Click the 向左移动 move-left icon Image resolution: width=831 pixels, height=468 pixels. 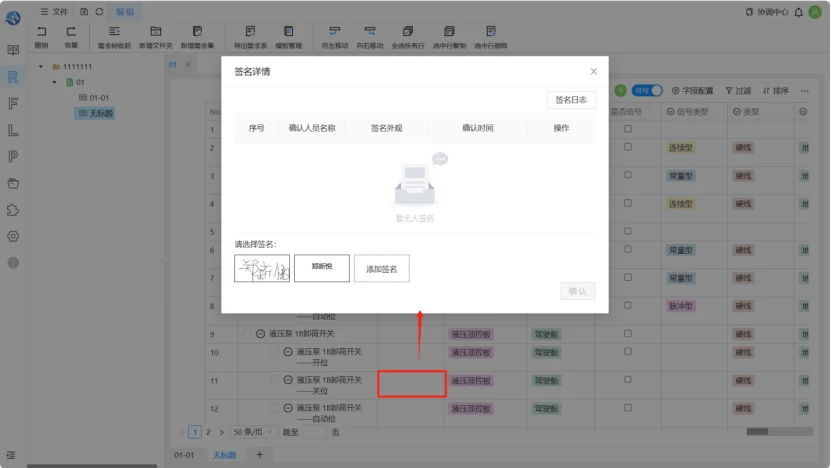[334, 32]
